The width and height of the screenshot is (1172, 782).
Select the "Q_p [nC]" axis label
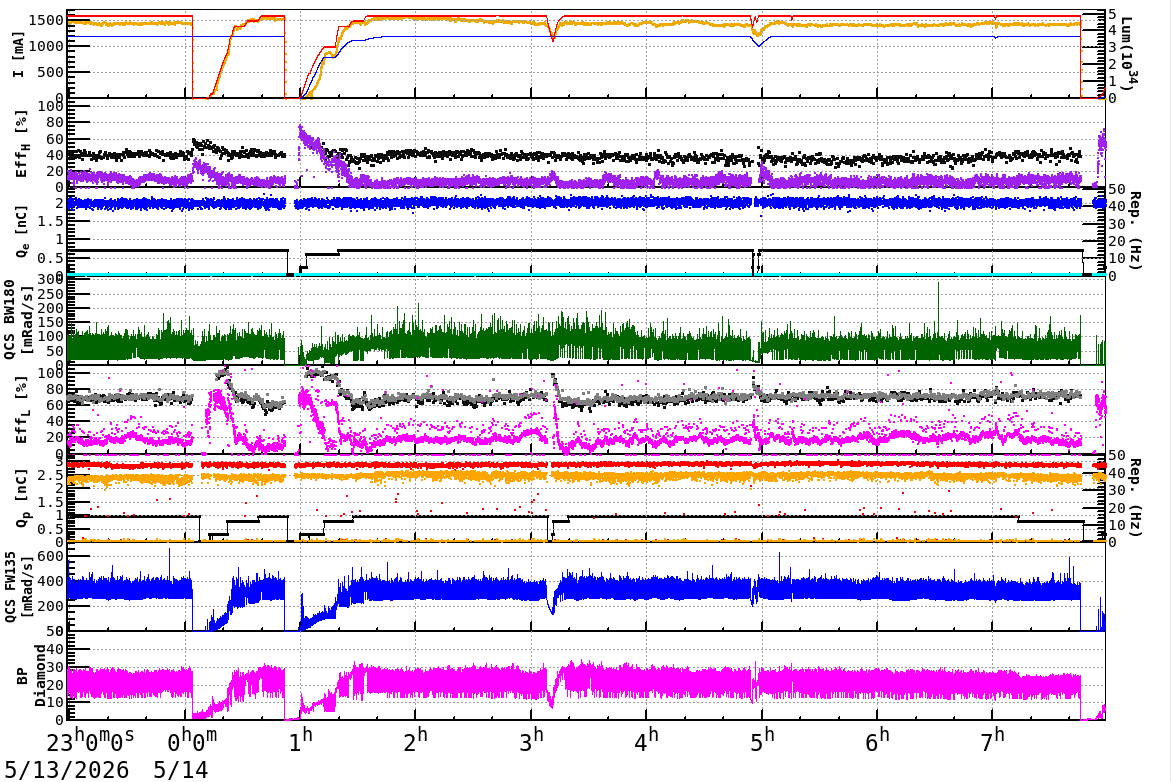[21, 499]
